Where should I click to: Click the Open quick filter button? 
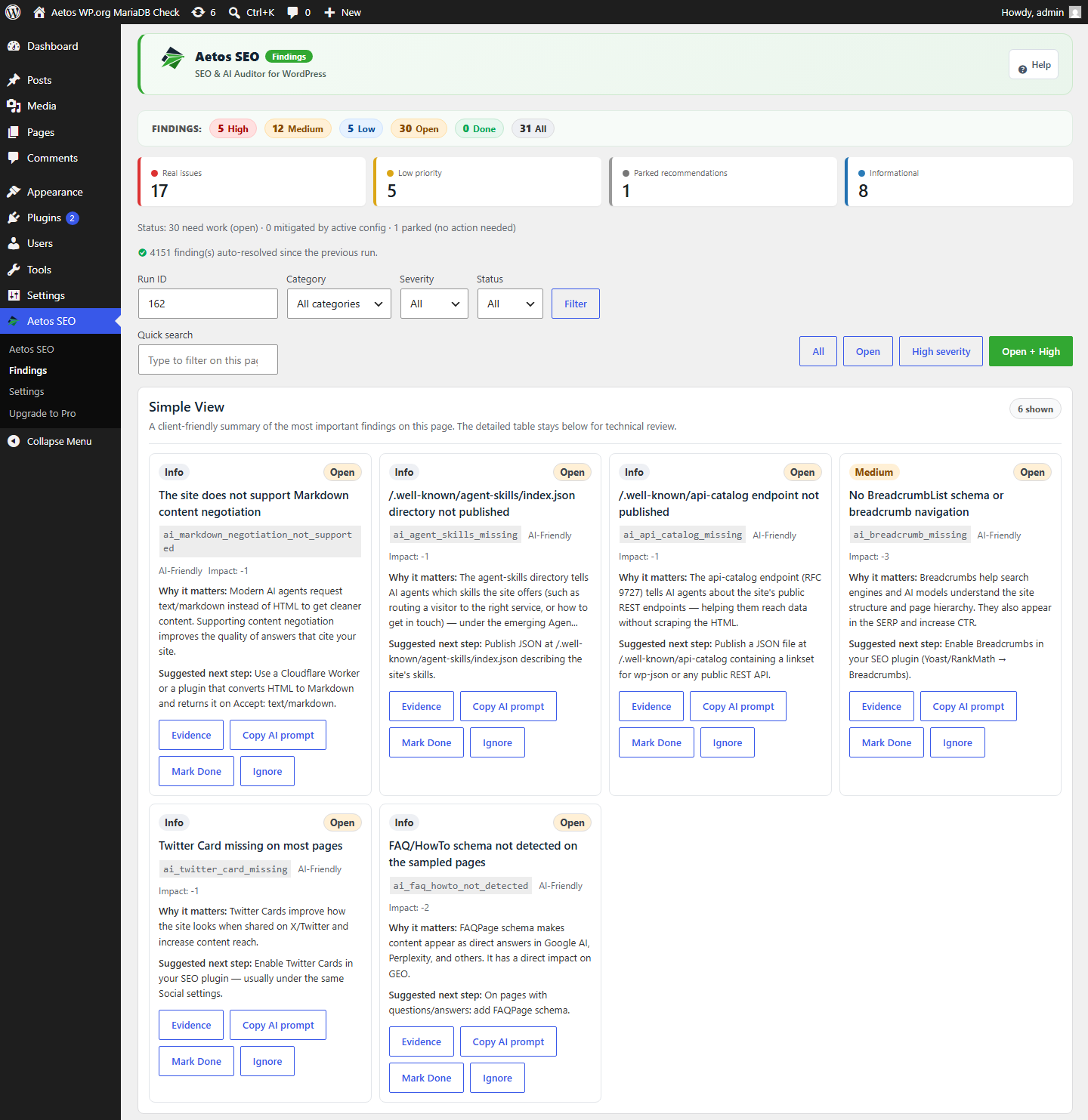tap(868, 351)
